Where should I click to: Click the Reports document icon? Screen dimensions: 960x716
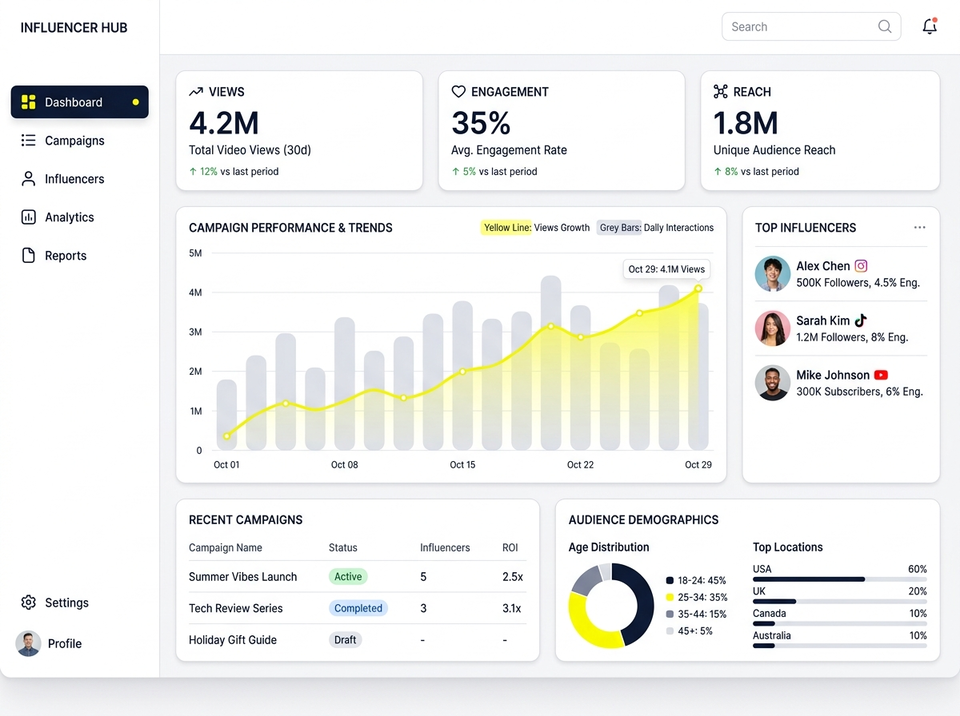coord(28,255)
